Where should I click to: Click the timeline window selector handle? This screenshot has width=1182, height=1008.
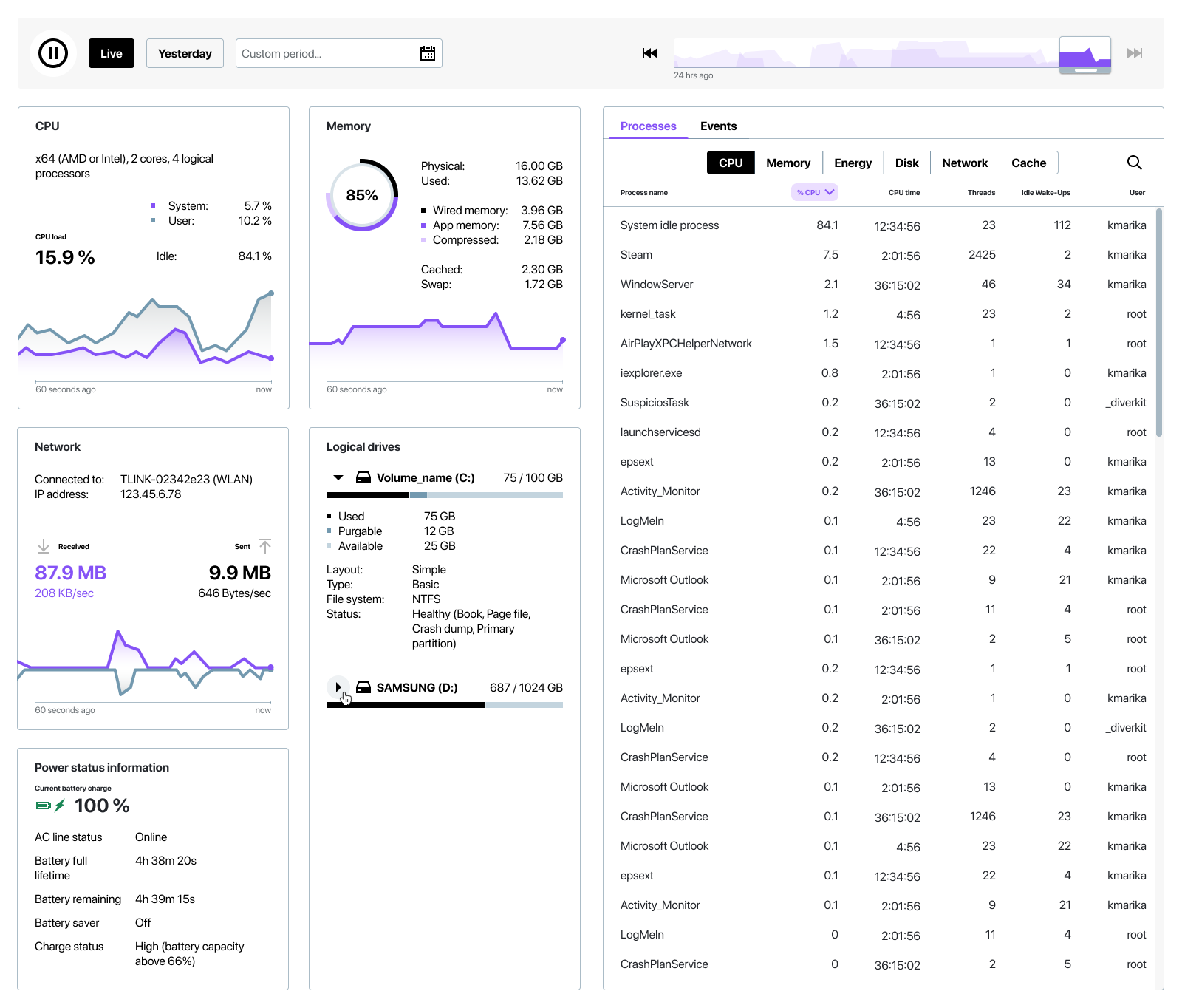pos(1085,70)
